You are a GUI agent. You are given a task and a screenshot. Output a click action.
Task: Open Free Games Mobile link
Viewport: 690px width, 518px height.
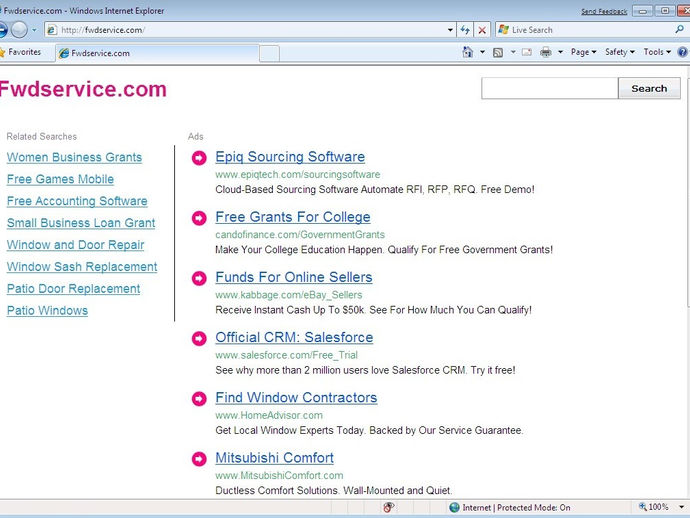coord(60,179)
